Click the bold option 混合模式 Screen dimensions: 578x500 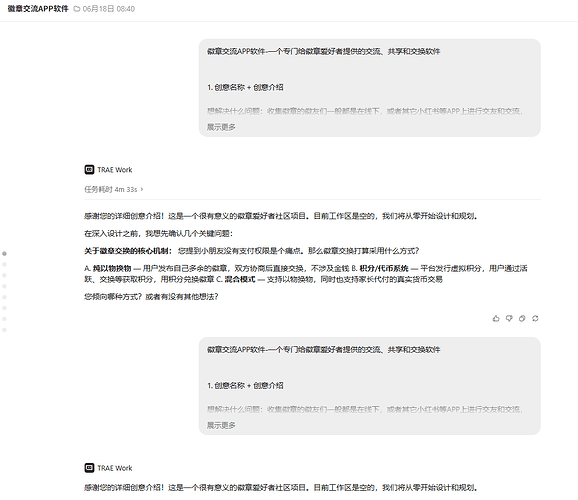[x=240, y=279]
